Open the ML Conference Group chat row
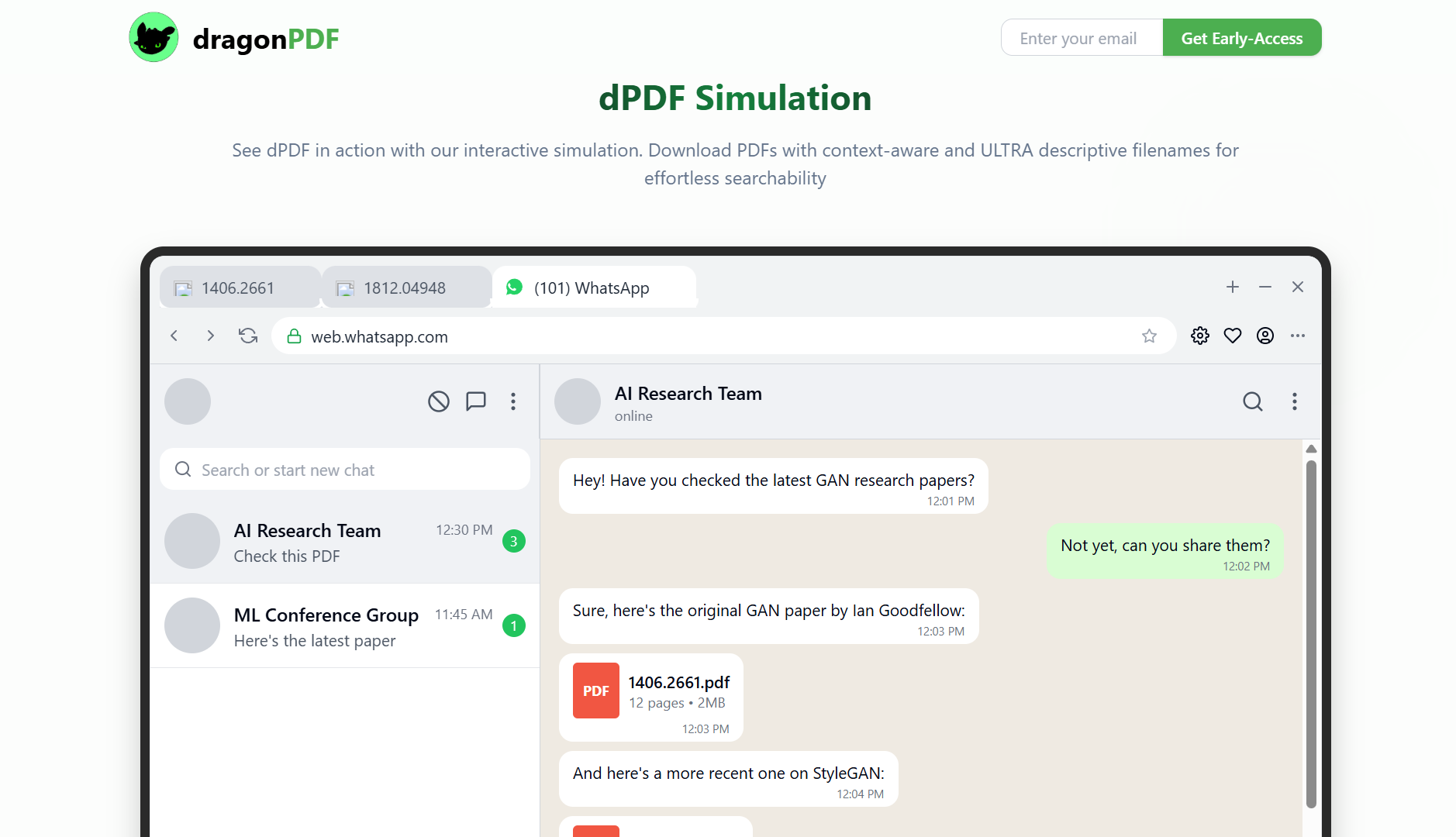 (345, 625)
